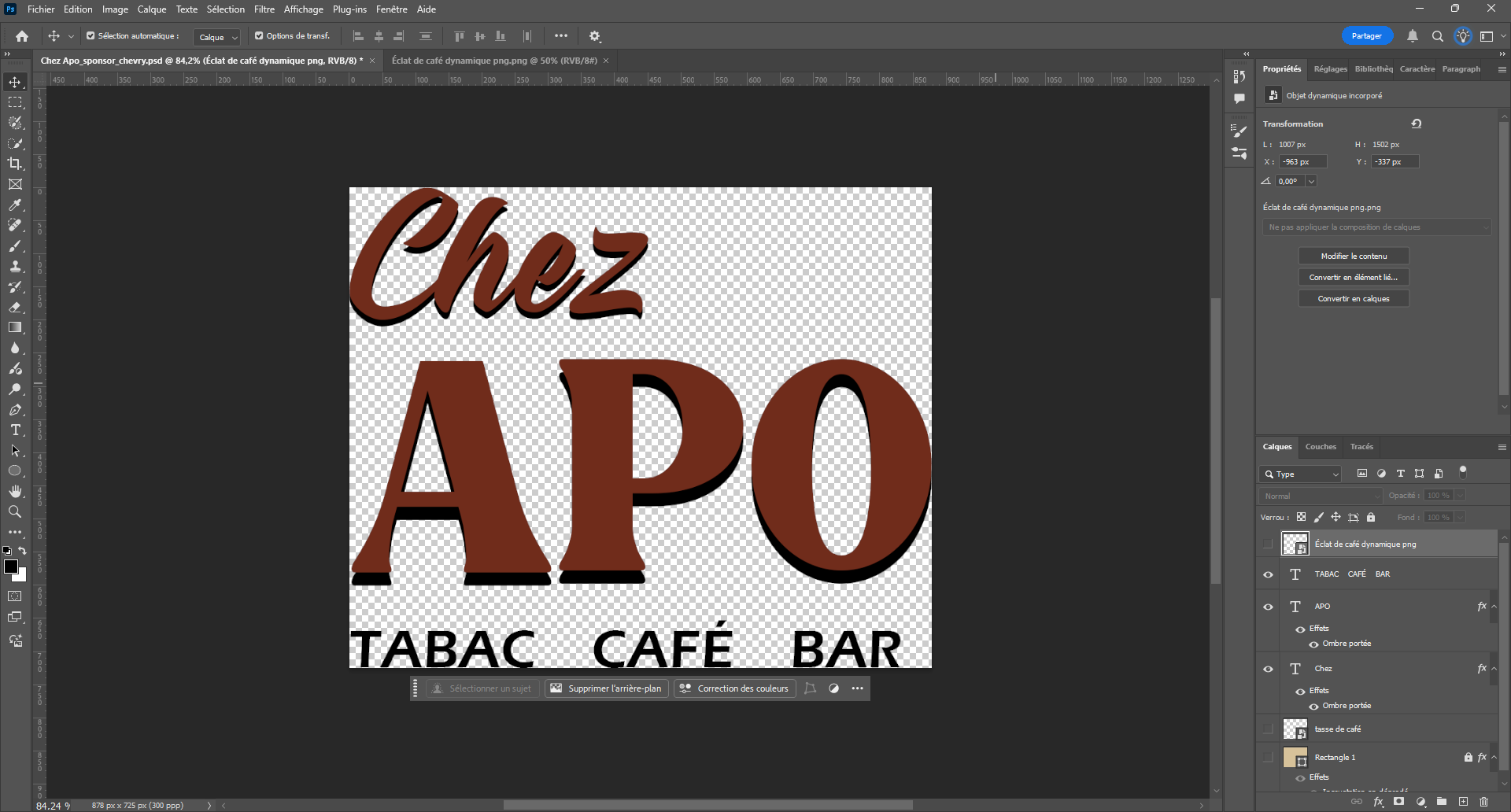
Task: Select the Hand tool
Action: tap(15, 491)
